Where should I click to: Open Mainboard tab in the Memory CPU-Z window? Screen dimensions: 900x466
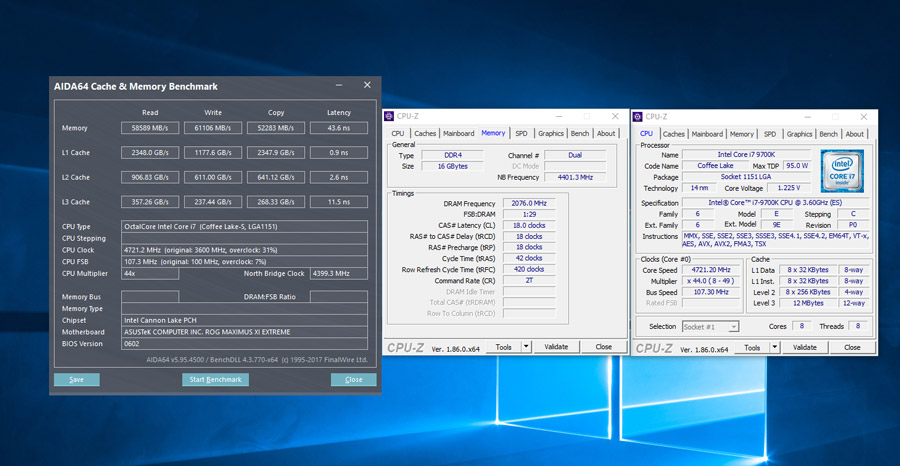click(459, 133)
